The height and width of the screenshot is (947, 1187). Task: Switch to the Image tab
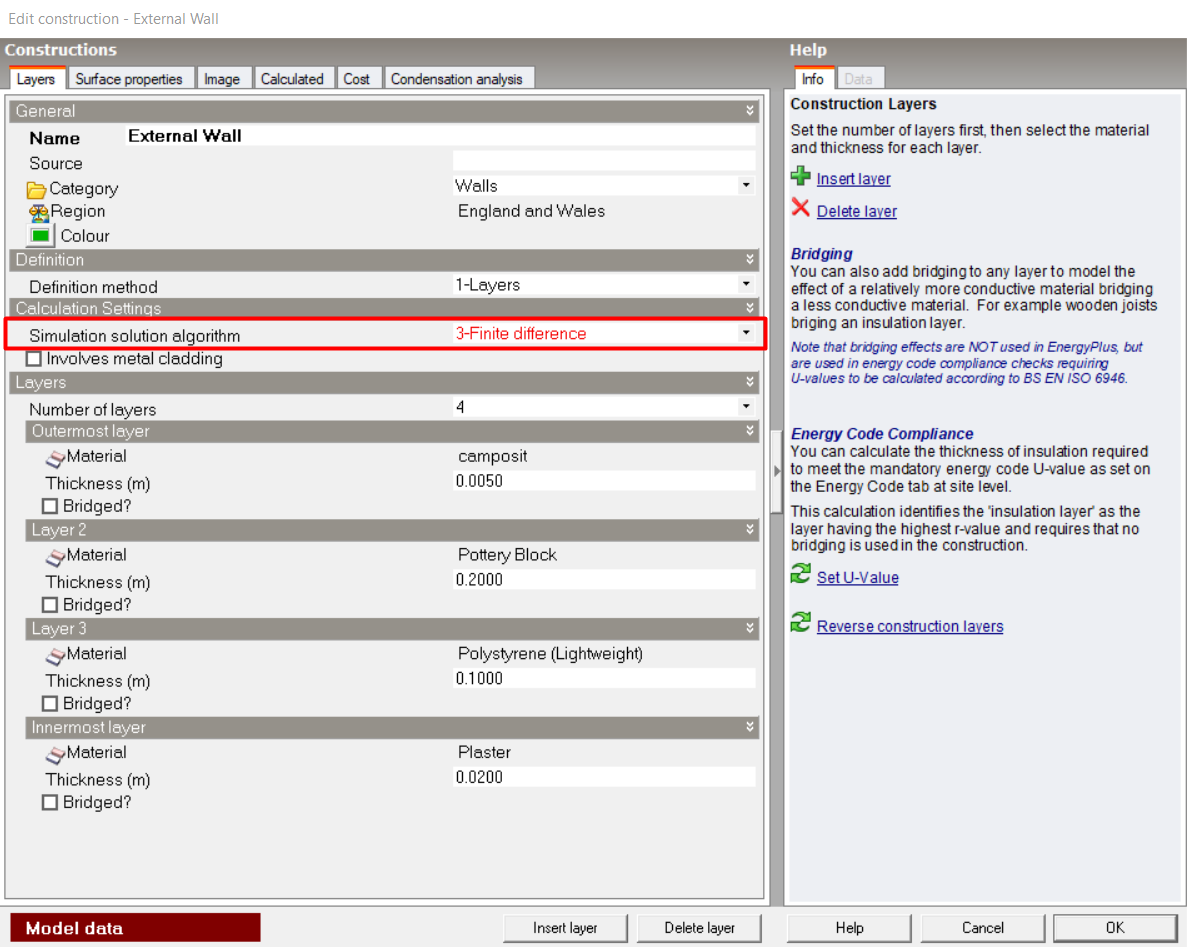(222, 79)
